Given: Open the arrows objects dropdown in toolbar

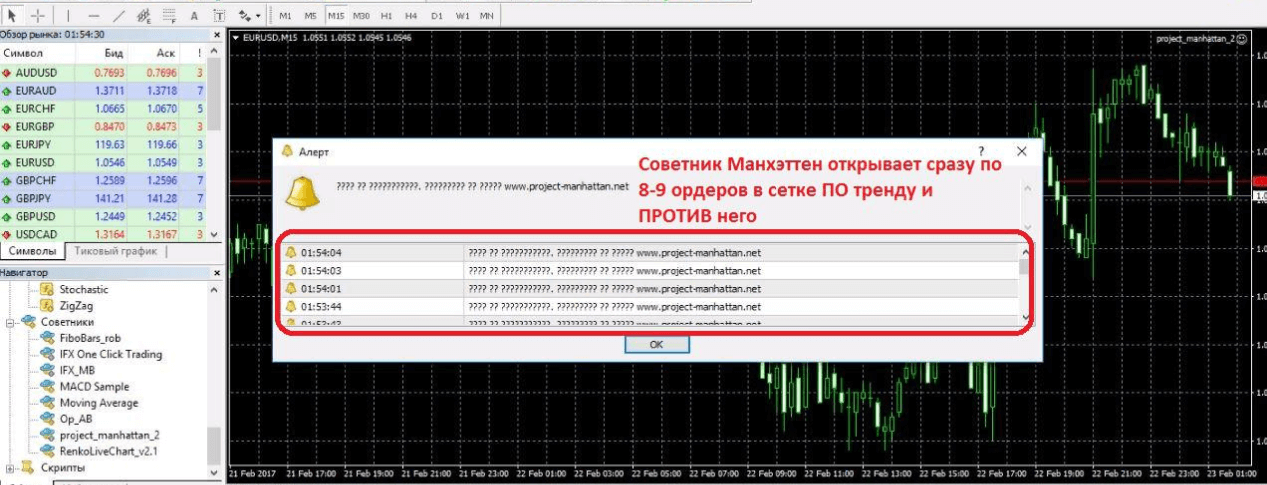Looking at the screenshot, I should tap(249, 15).
